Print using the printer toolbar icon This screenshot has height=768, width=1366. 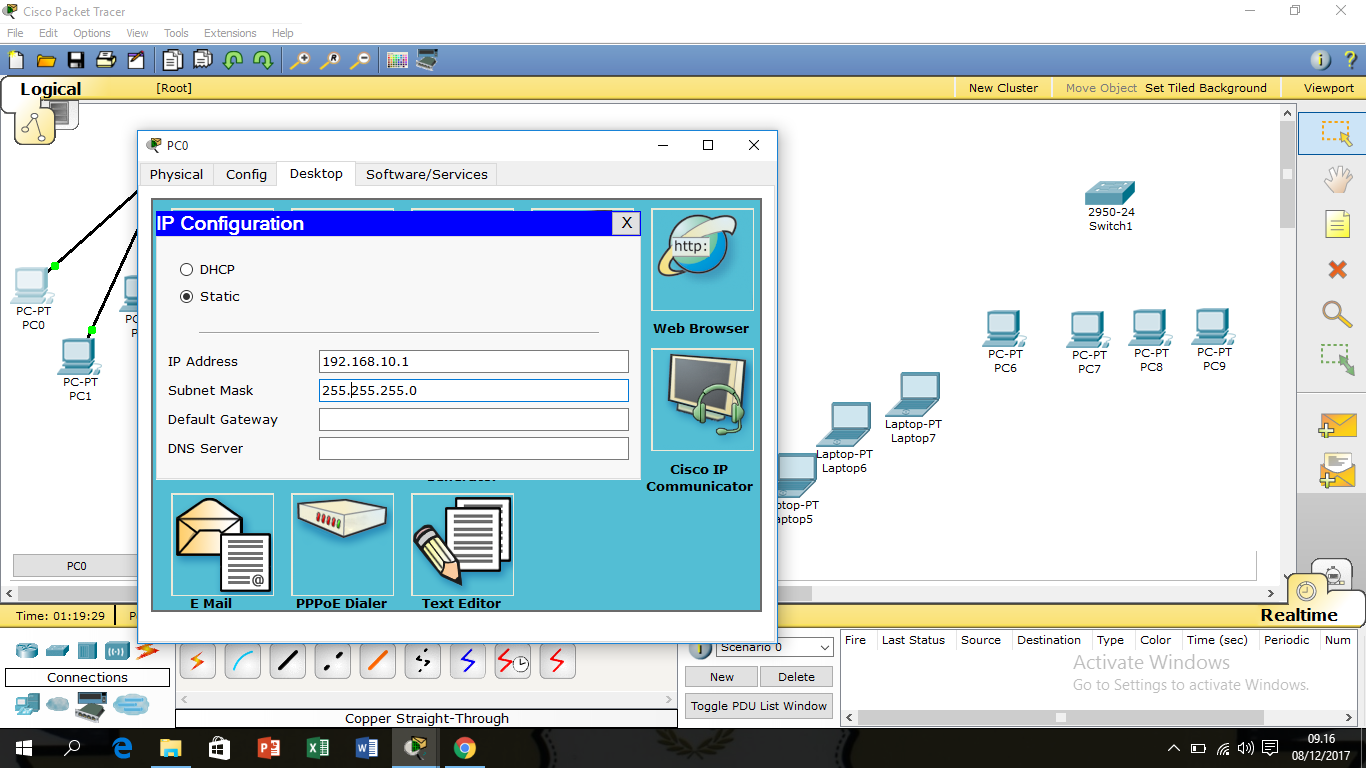[x=106, y=60]
